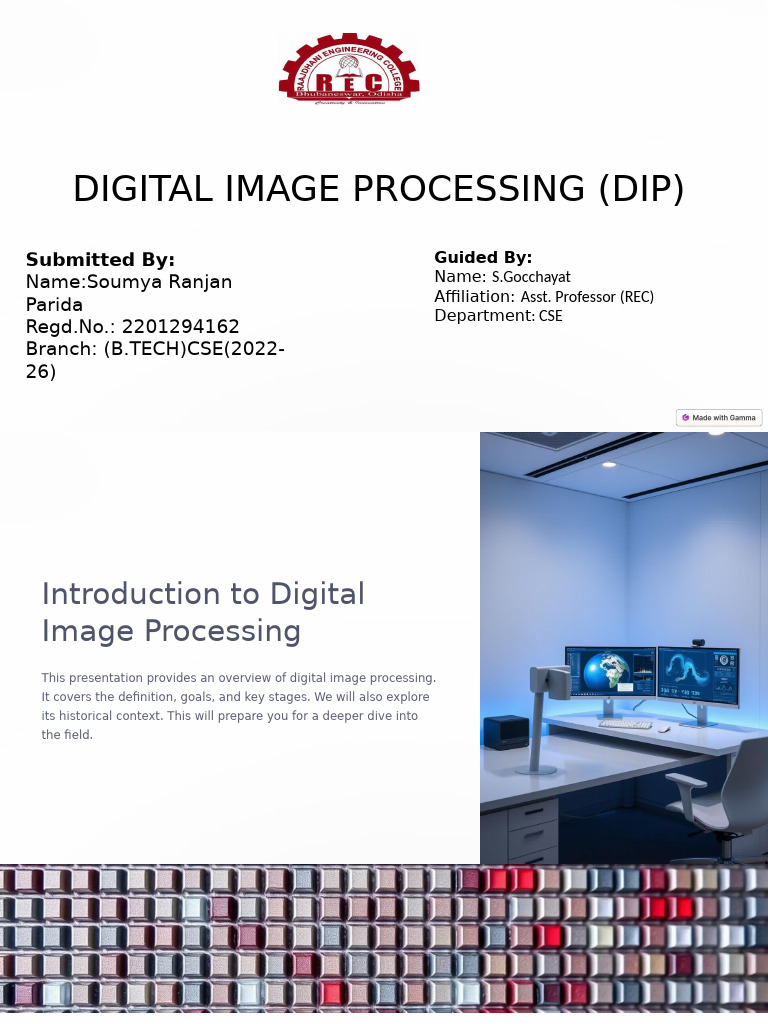Click the Department: CSE line
The width and height of the screenshot is (768, 1024).
point(498,315)
